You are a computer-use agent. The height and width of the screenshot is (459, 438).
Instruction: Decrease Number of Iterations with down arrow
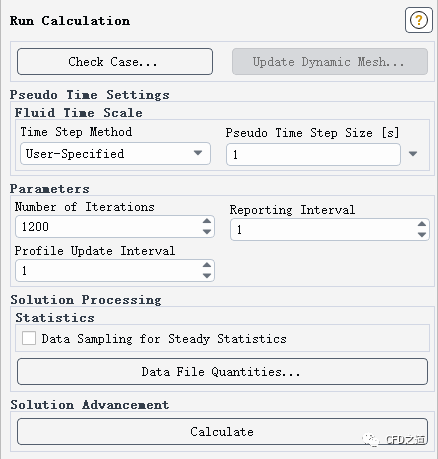coord(207,232)
